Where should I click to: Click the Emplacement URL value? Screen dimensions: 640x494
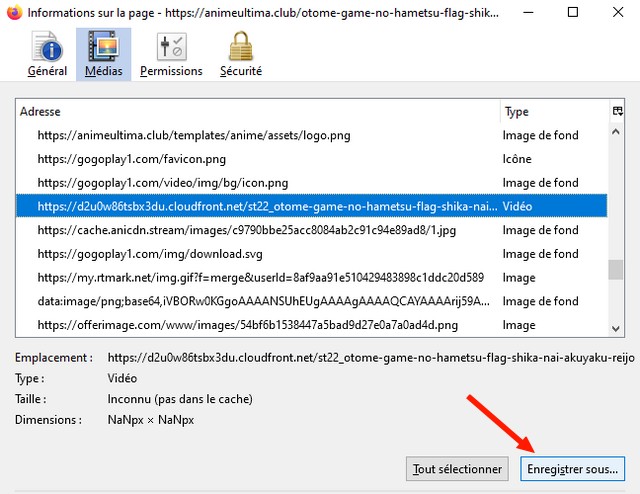(371, 358)
